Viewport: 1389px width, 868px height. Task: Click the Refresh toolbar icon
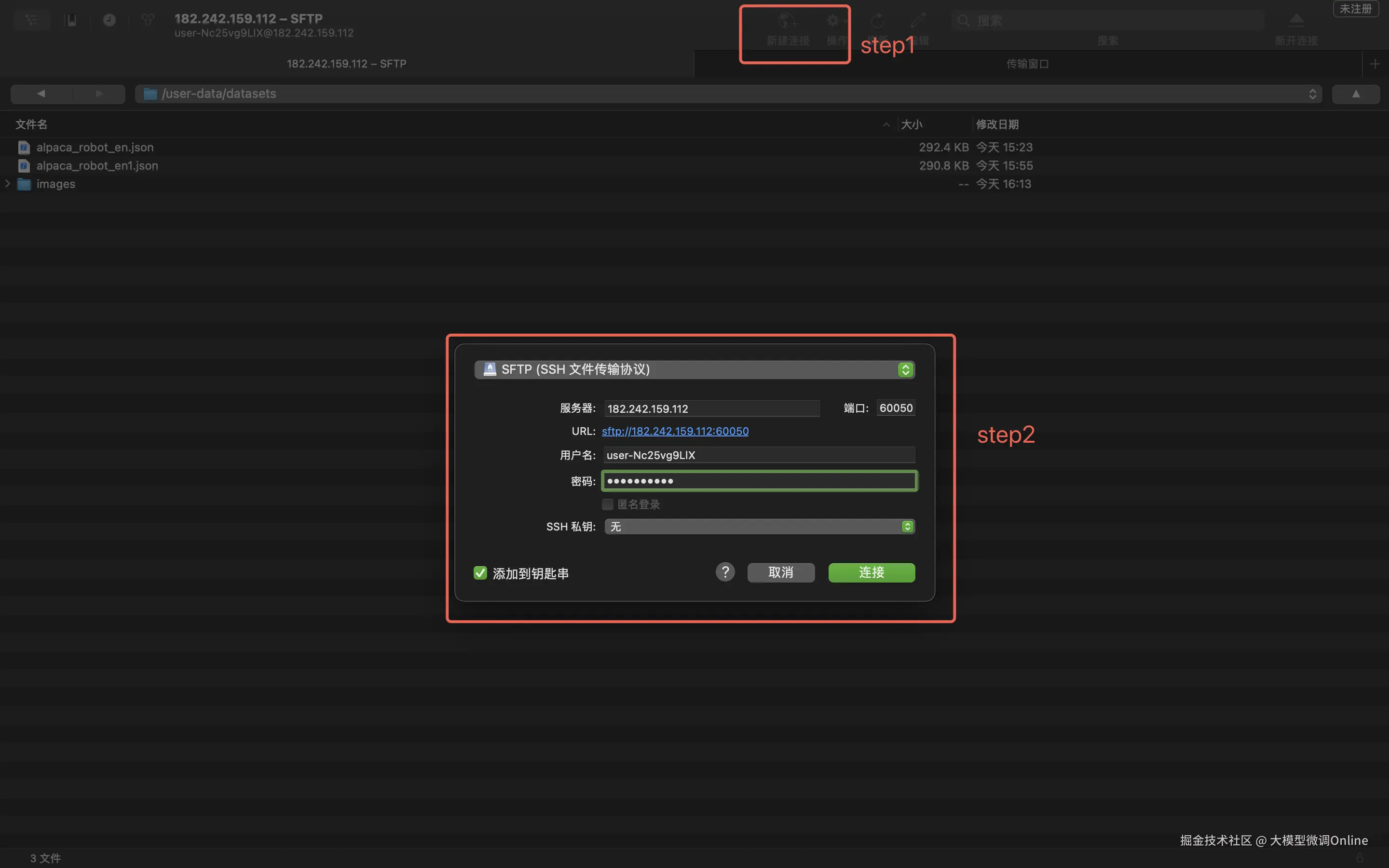click(877, 21)
